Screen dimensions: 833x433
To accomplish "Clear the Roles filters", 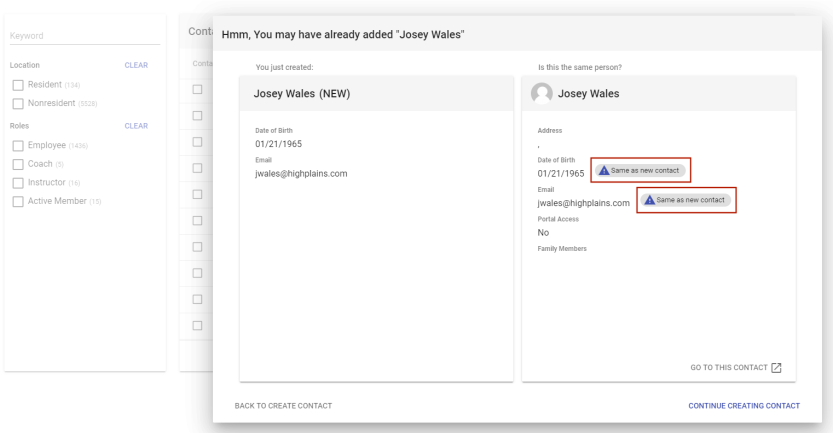I will [135, 126].
